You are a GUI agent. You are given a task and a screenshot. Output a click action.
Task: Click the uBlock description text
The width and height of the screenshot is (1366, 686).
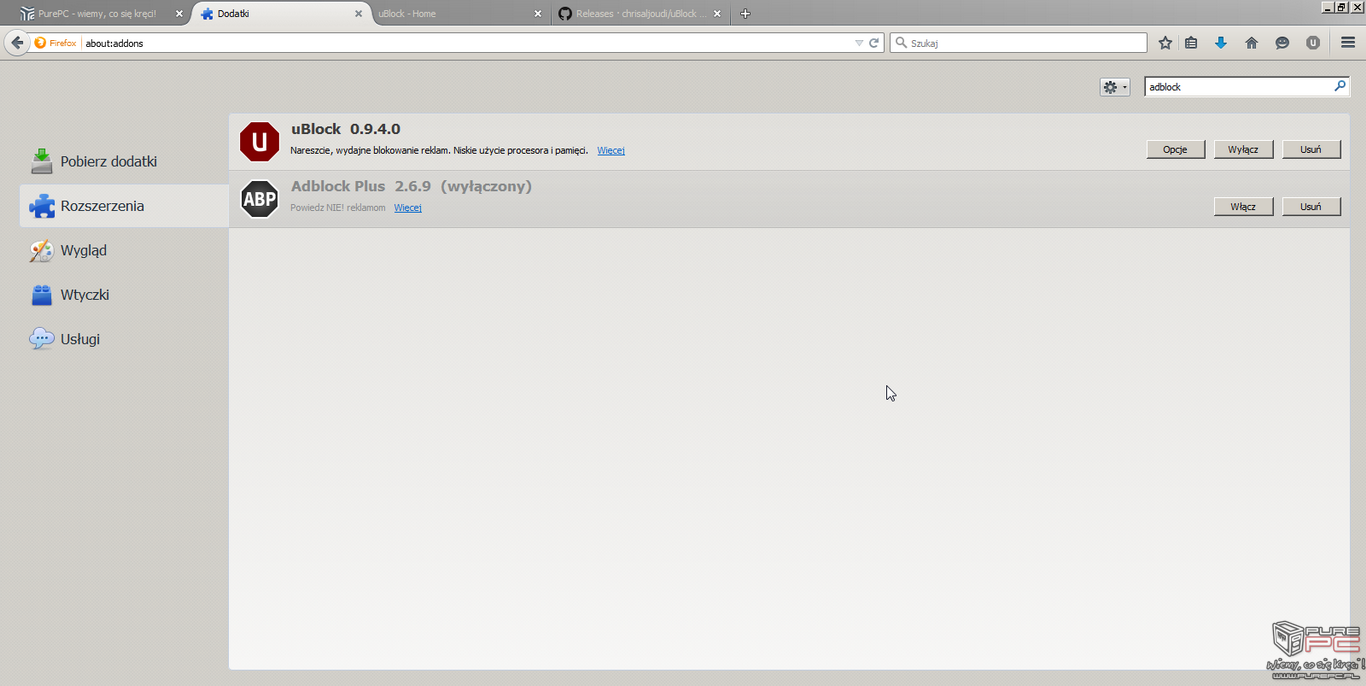point(439,150)
